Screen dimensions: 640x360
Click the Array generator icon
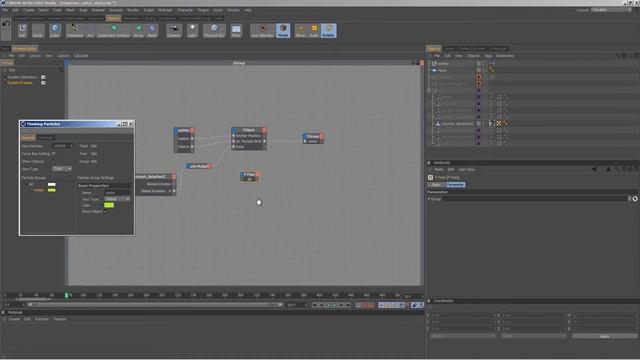[138, 30]
